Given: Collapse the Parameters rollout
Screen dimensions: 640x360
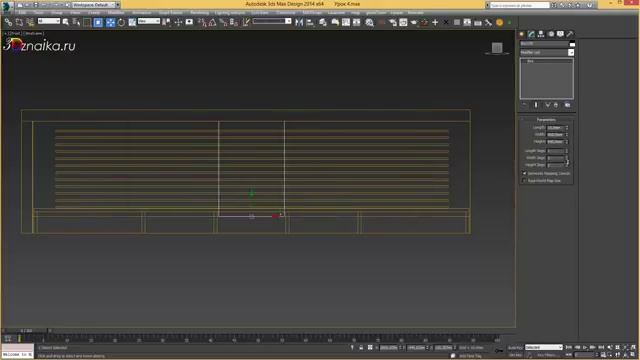Looking at the screenshot, I should coord(546,120).
